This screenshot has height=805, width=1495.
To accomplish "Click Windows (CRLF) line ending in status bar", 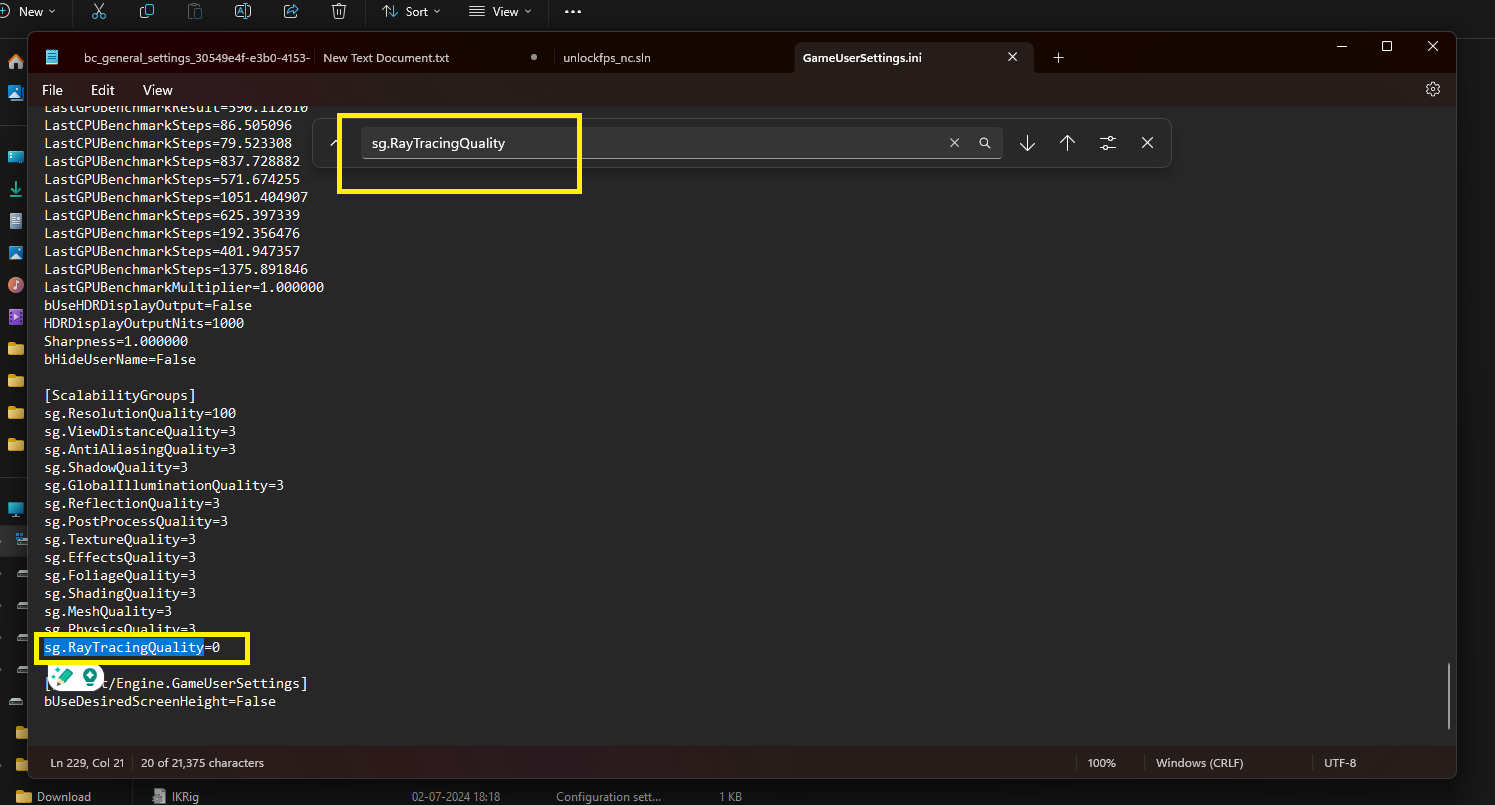I will click(1199, 763).
